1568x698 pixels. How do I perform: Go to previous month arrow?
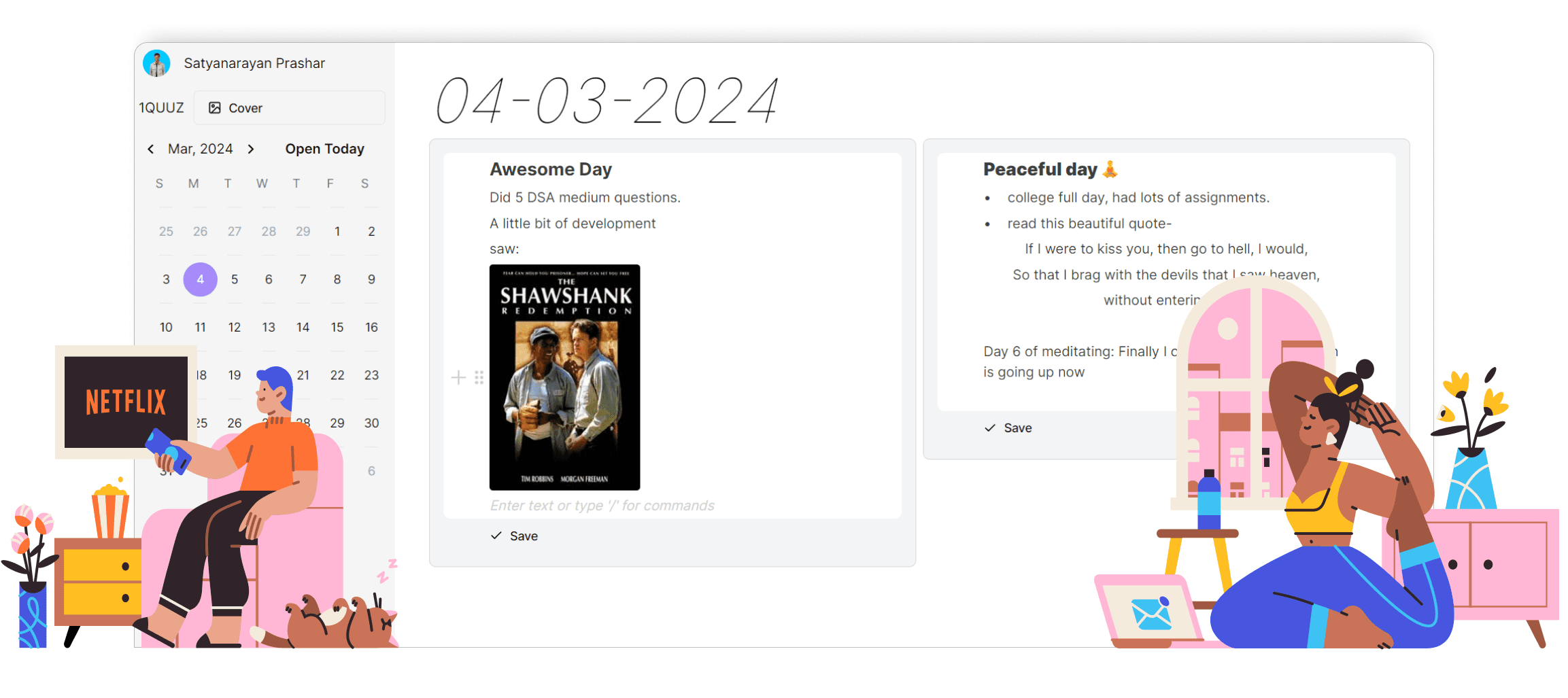click(150, 149)
